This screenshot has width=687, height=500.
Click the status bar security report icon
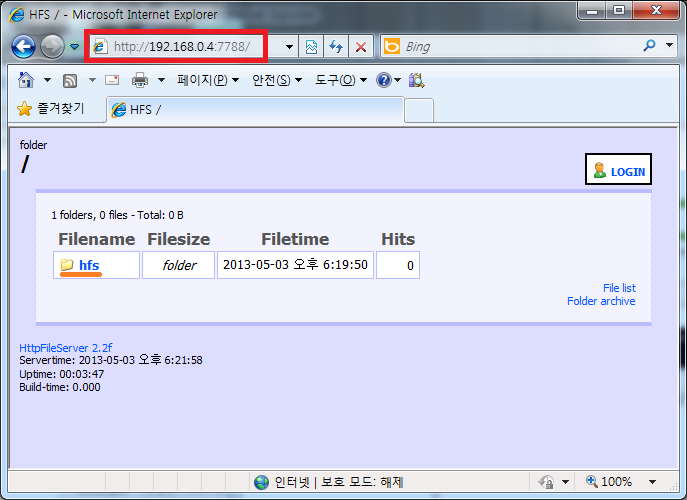click(546, 482)
